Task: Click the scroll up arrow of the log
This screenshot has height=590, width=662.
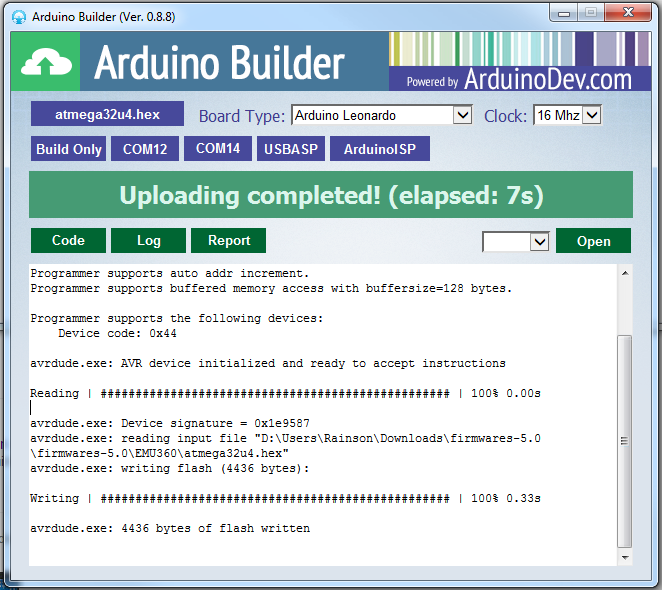Action: pos(625,273)
